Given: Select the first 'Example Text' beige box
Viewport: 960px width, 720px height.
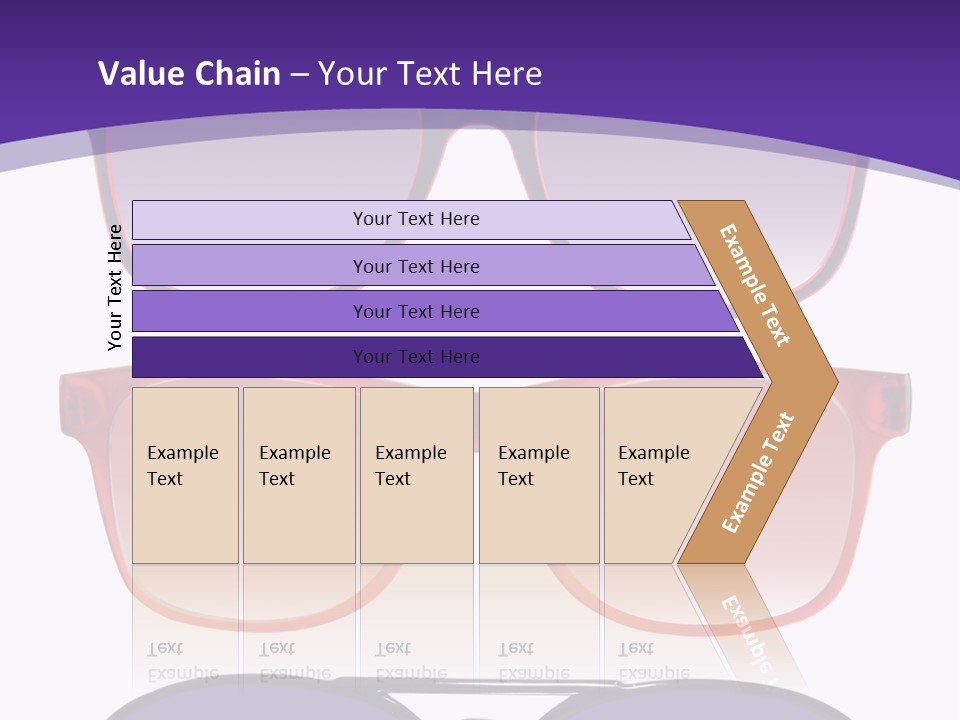Looking at the screenshot, I should [185, 475].
